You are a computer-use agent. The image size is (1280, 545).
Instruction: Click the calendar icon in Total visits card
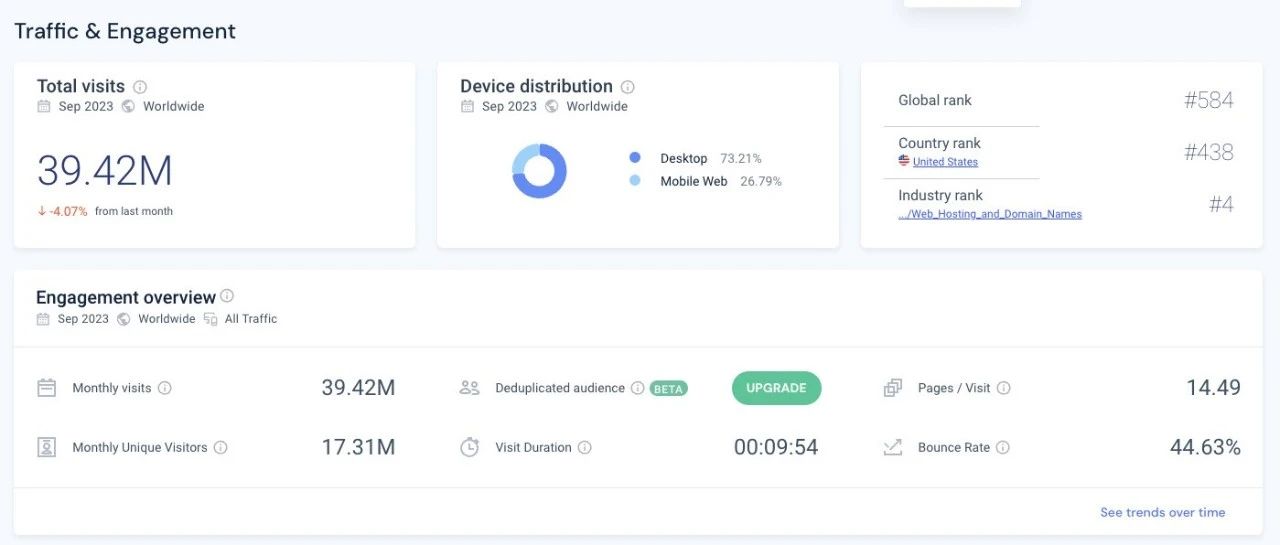44,106
